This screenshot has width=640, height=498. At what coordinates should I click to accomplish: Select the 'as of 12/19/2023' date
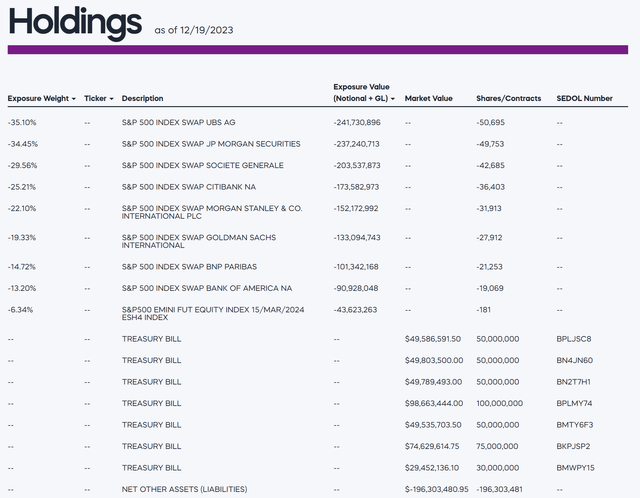pyautogui.click(x=194, y=30)
